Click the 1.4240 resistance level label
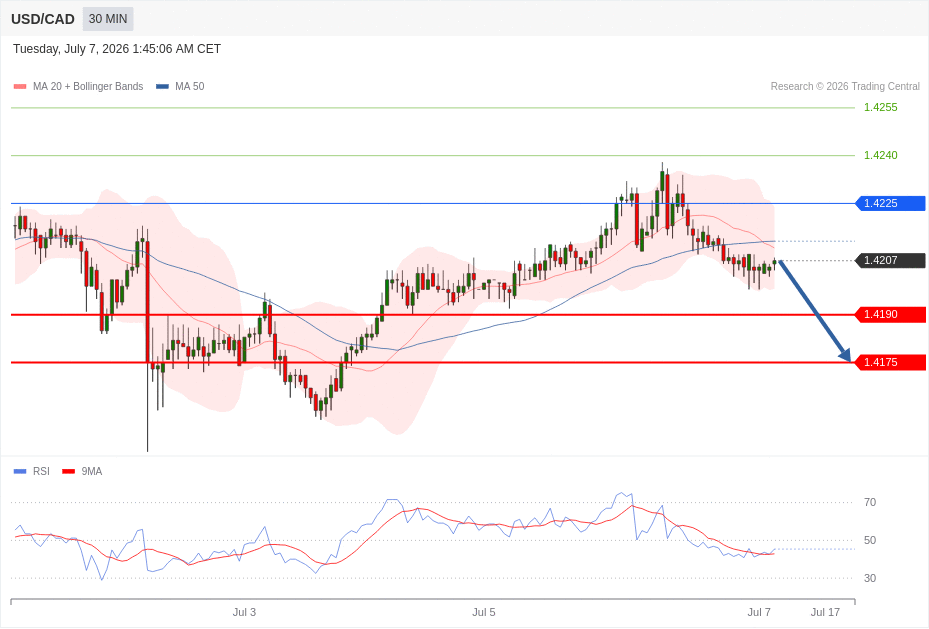Viewport: 929px width, 629px height. 880,155
